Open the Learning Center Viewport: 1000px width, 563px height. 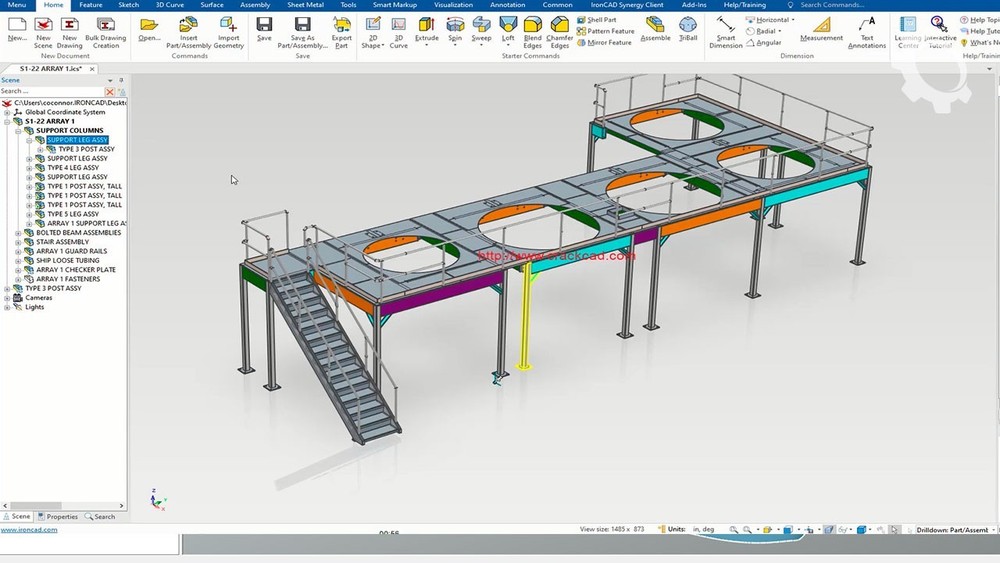click(908, 33)
